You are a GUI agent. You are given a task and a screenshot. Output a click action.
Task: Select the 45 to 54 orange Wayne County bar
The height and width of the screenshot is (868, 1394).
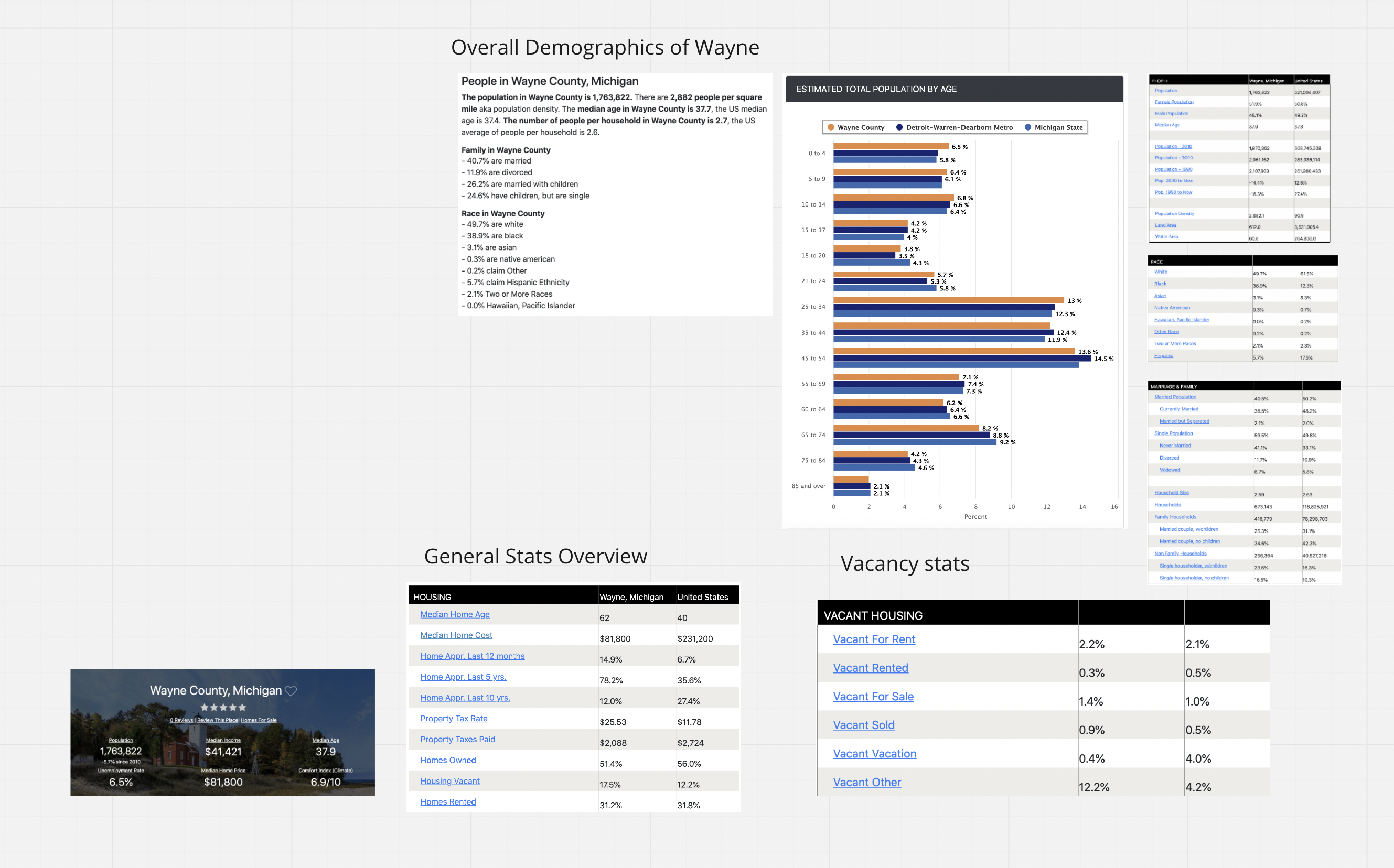[x=953, y=351]
